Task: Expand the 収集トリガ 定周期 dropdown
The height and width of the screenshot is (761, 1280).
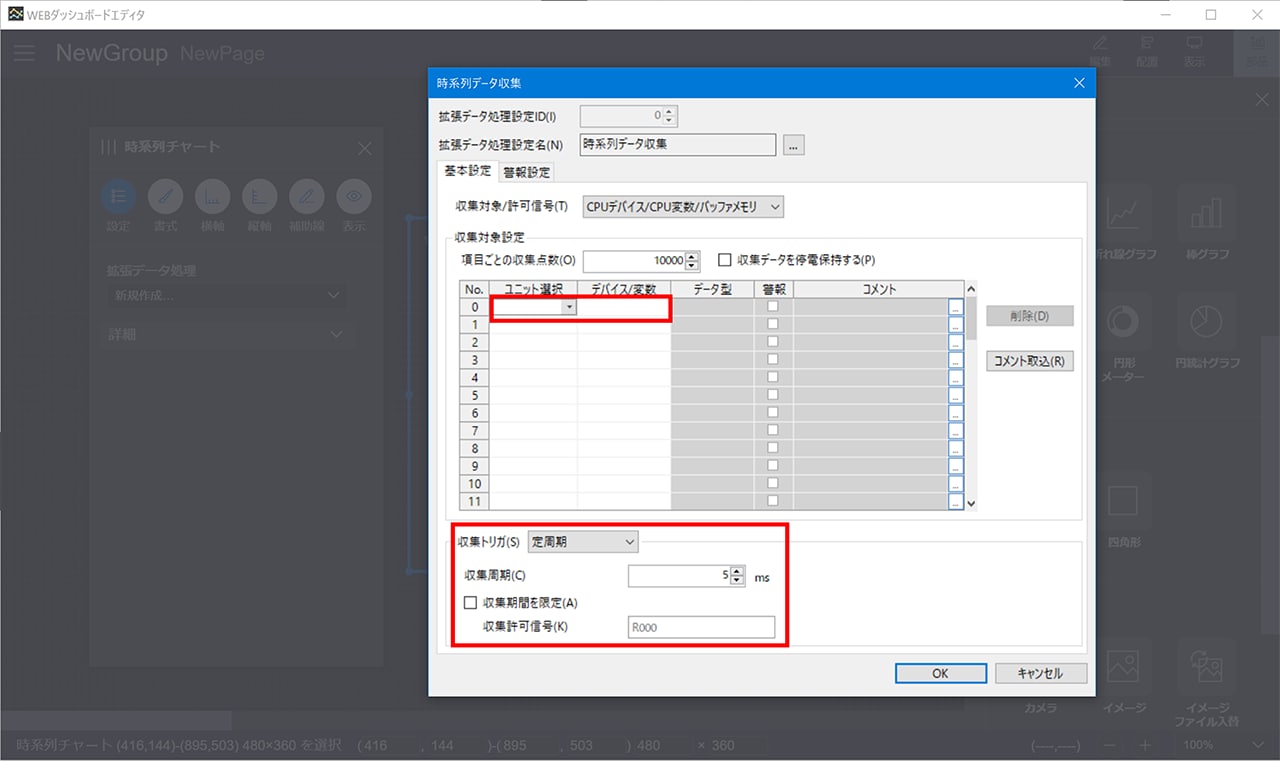Action: [583, 541]
